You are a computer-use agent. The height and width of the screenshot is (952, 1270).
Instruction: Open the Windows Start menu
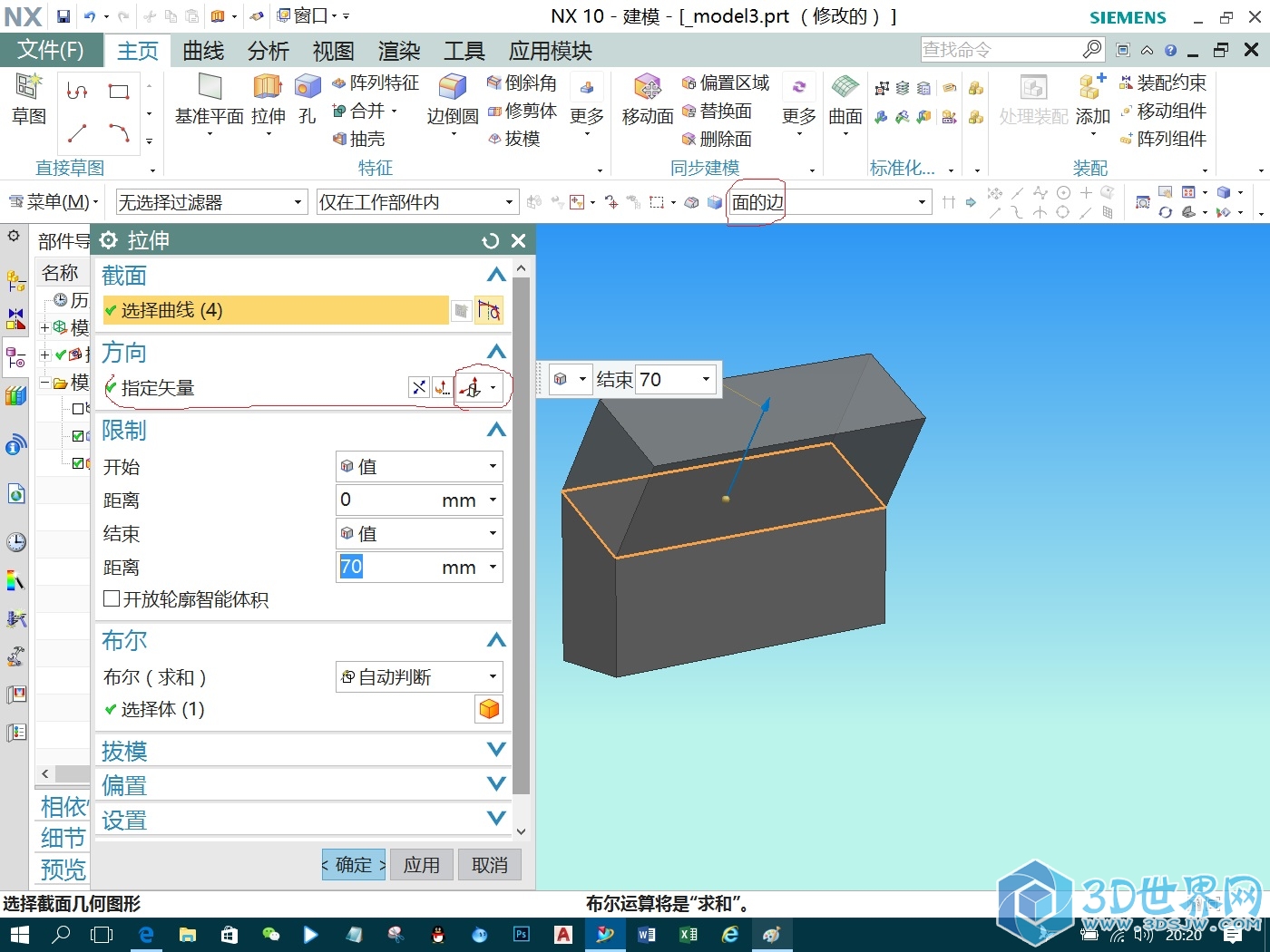coord(19,934)
